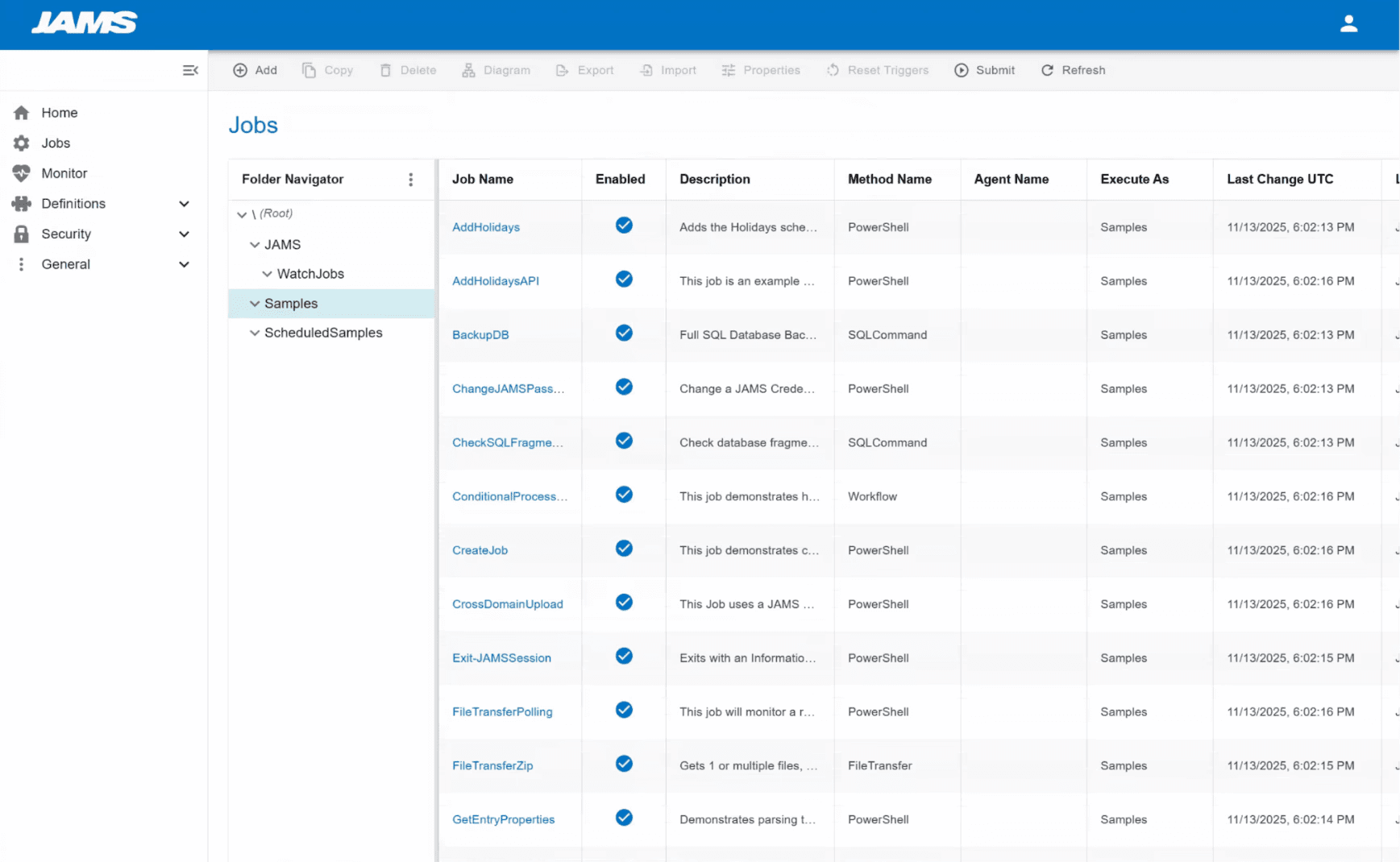The height and width of the screenshot is (862, 1400).
Task: Collapse the sidebar menu icon
Action: 190,70
